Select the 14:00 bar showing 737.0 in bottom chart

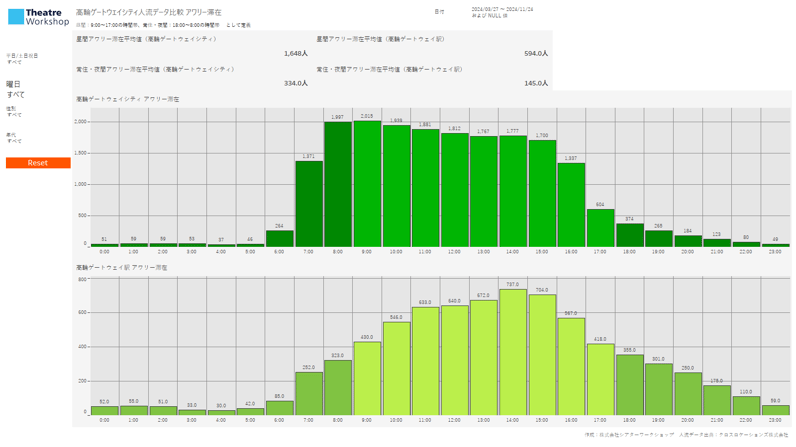pos(513,352)
